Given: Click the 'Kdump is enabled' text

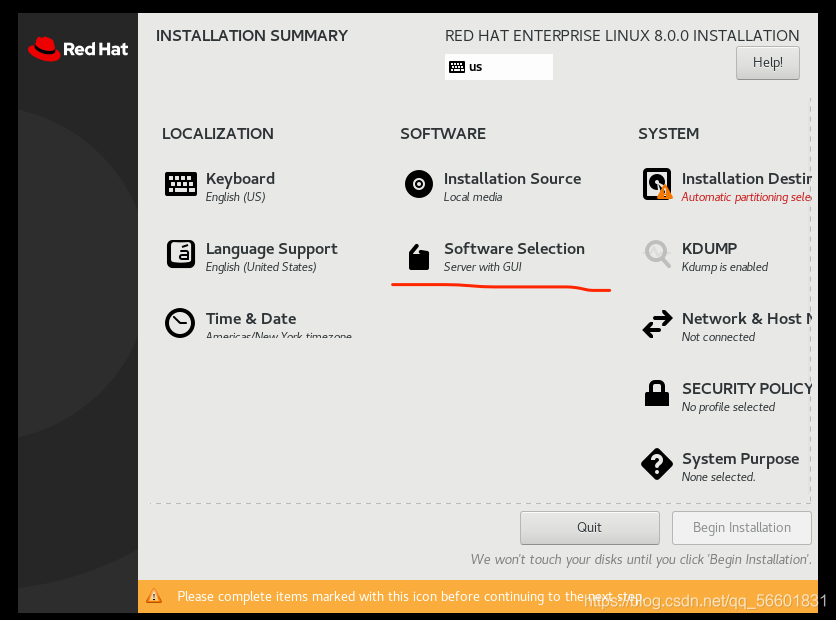Looking at the screenshot, I should pos(725,267).
